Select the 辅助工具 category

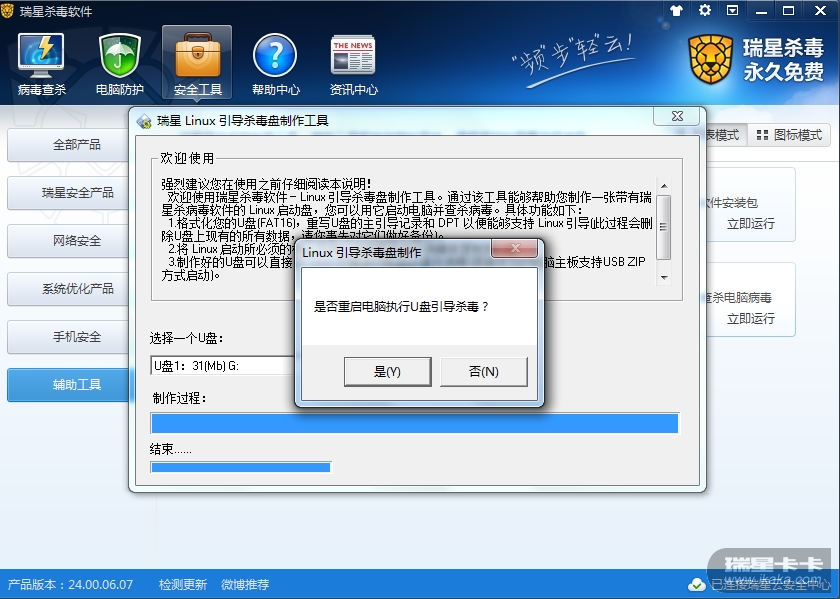pos(68,385)
